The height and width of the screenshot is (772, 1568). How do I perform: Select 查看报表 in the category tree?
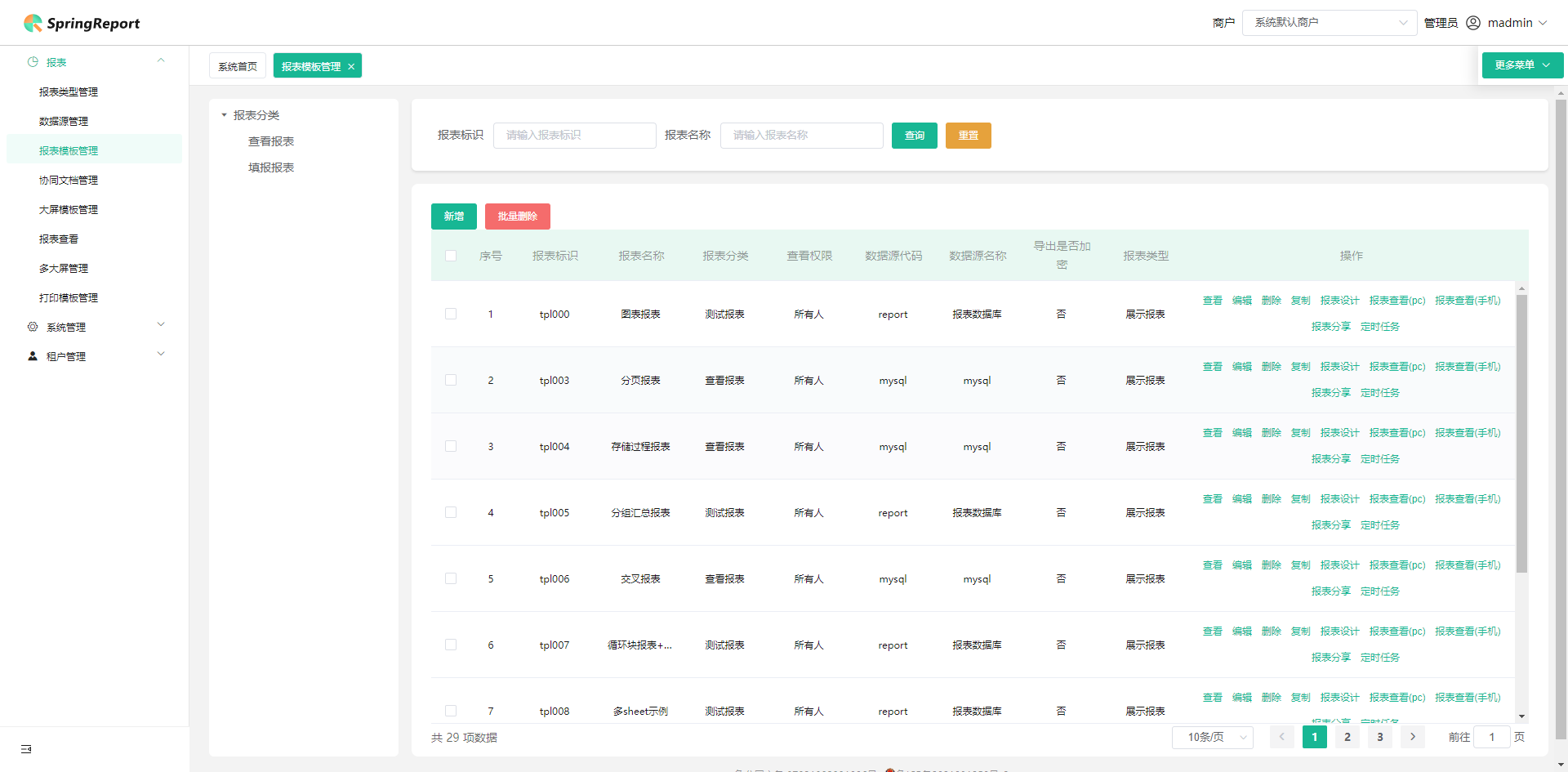271,141
